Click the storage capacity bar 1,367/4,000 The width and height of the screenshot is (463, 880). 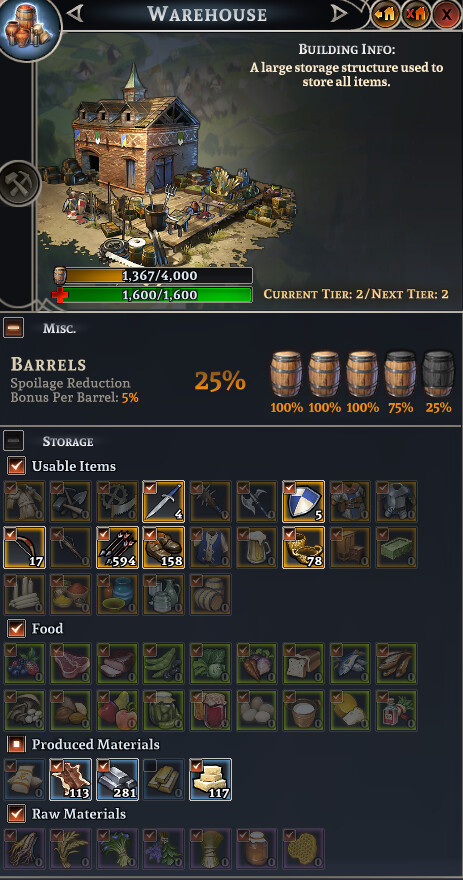point(153,276)
